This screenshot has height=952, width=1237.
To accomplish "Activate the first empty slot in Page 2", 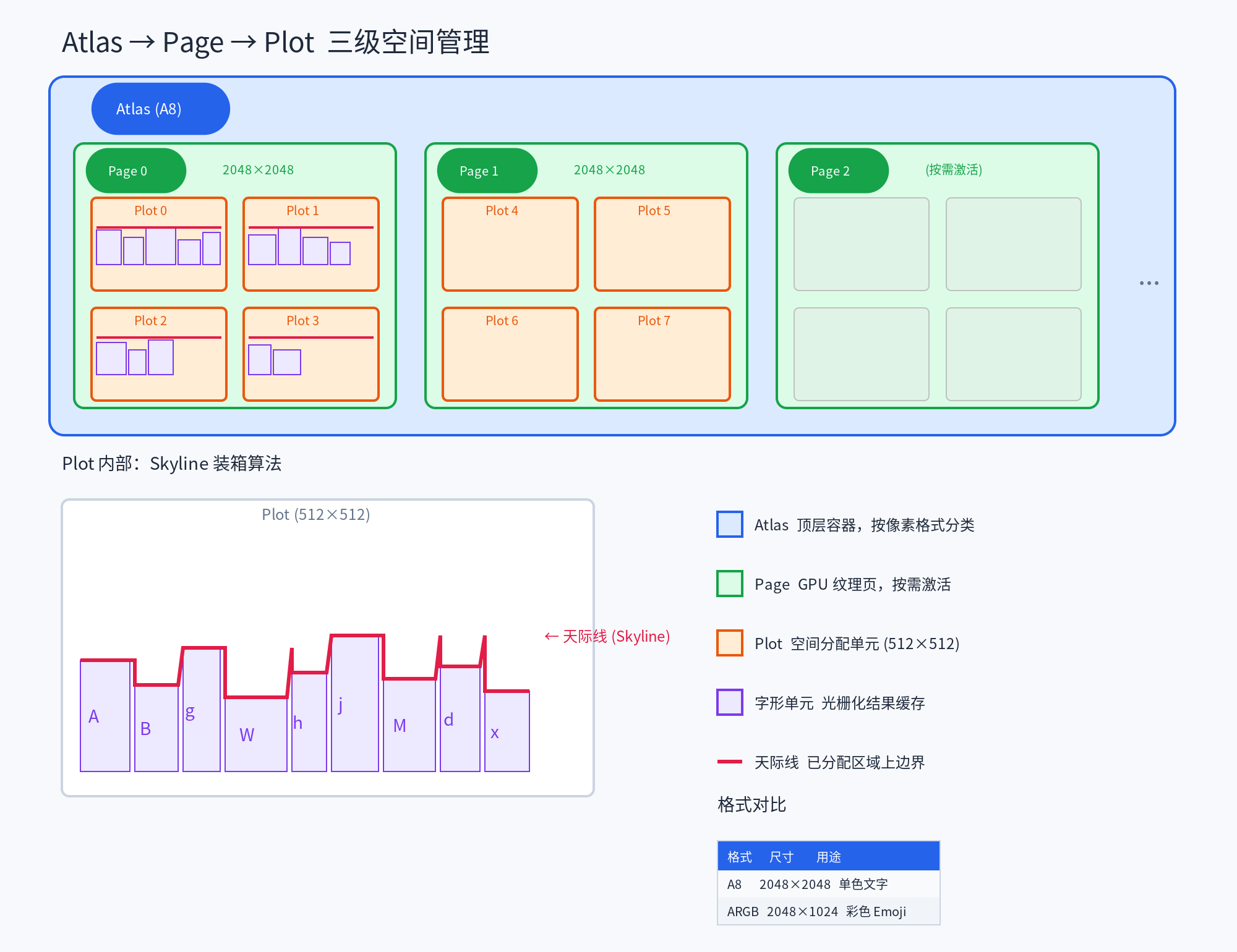I will coord(861,244).
